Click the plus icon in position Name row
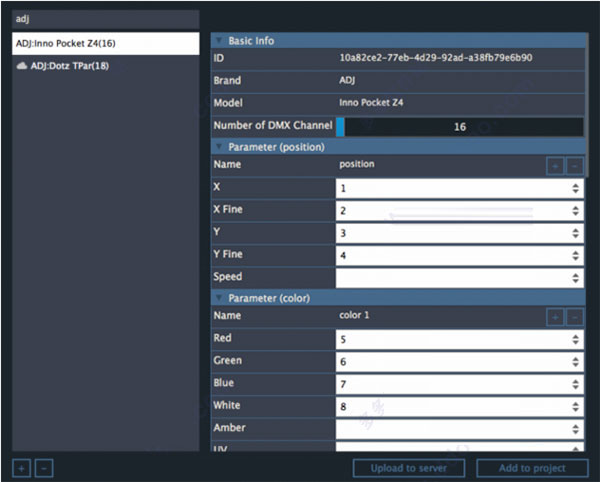Screen dimensions: 600x482 [x=555, y=166]
